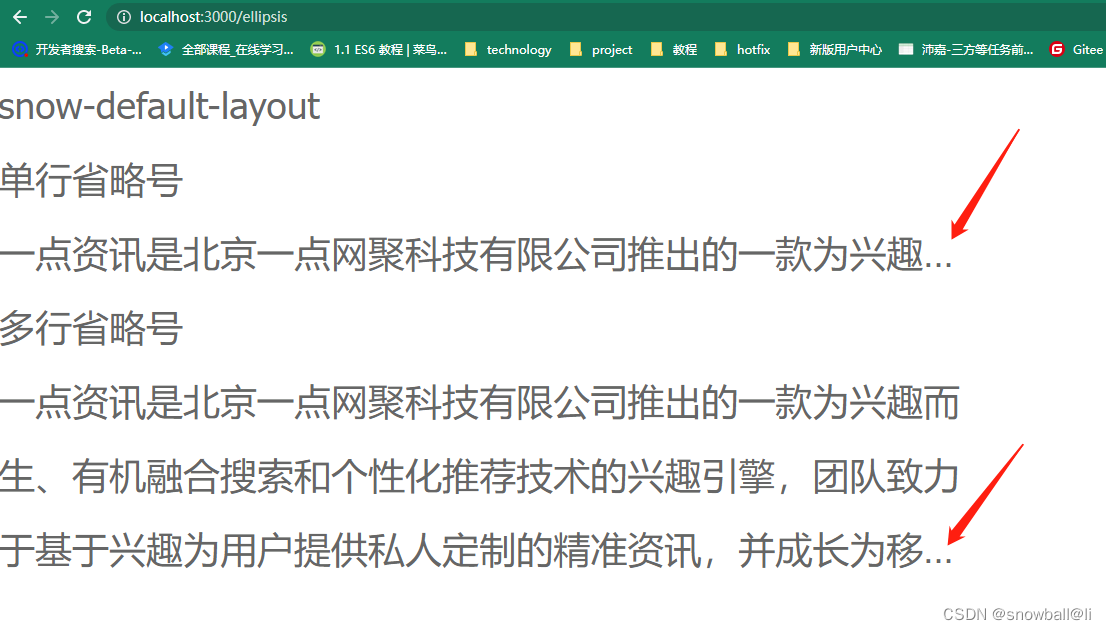
Task: Click the paragraph line ending 兴趣而
Action: 480,403
